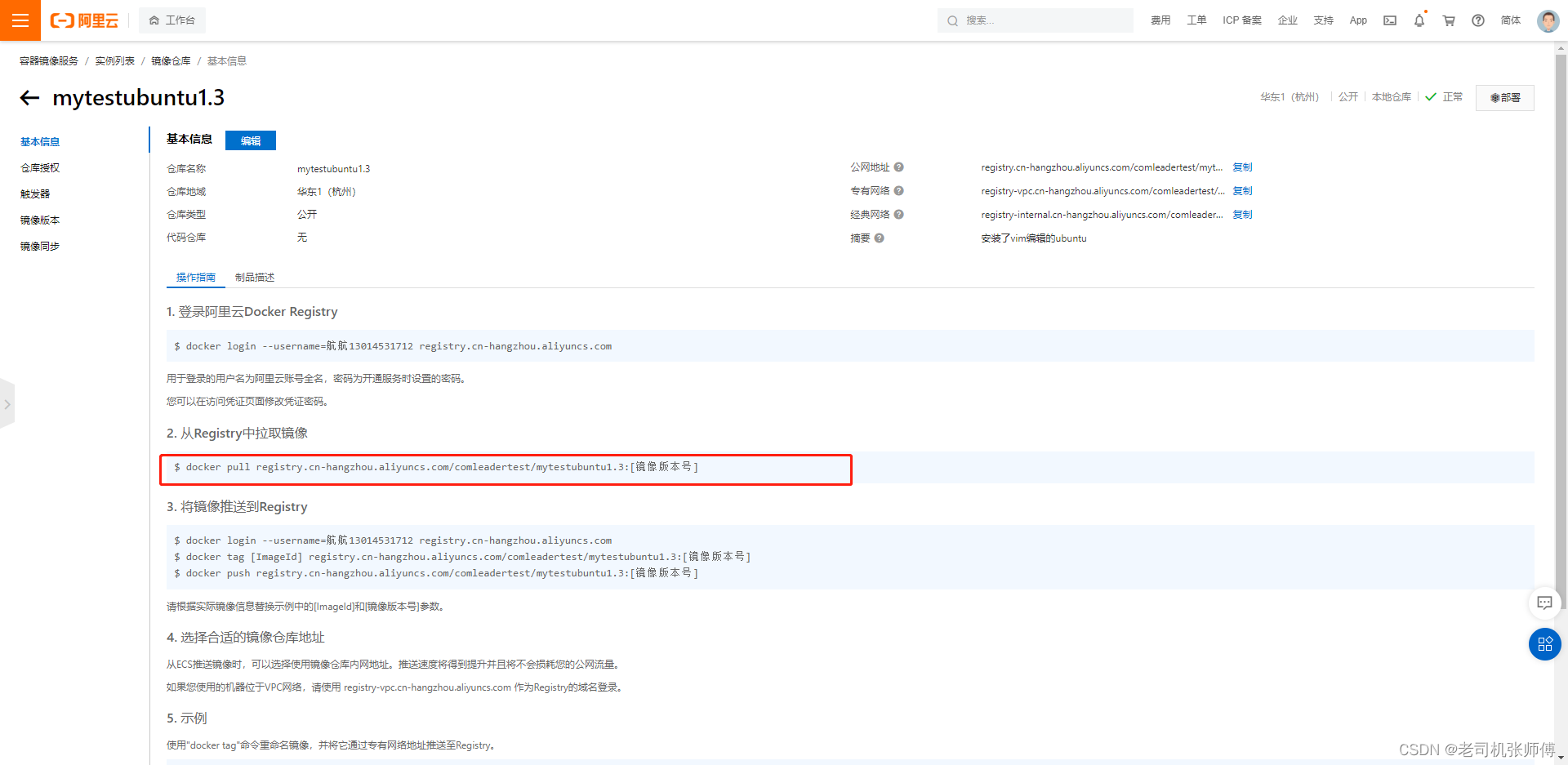Open the shopping cart icon
1568x765 pixels.
click(x=1449, y=20)
